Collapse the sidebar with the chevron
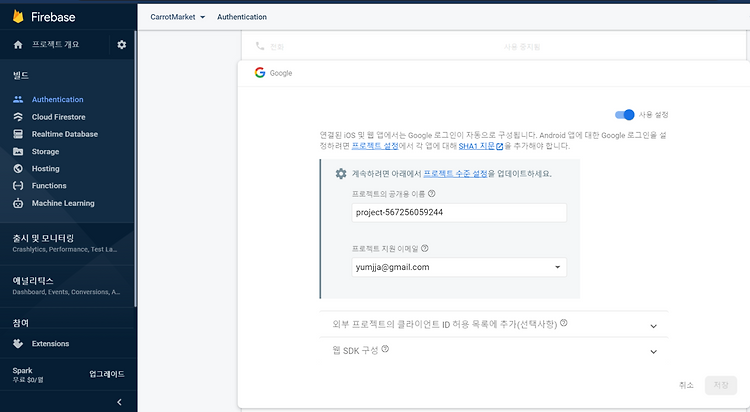 click(x=119, y=402)
